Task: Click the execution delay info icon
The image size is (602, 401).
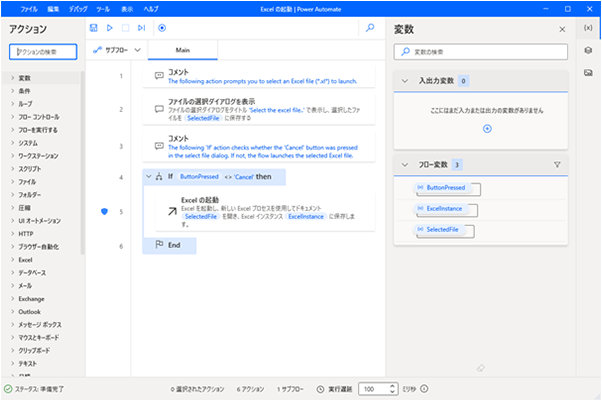Action: pos(424,389)
